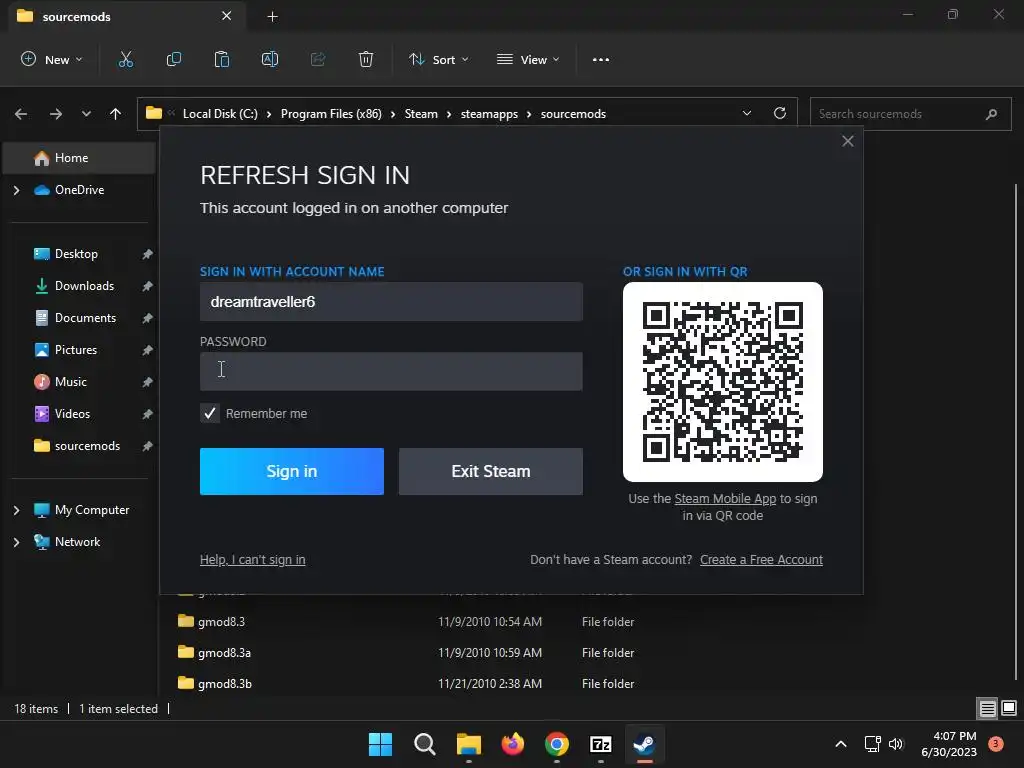1024x768 pixels.
Task: Open recent locations chevron dropdown
Action: click(x=86, y=114)
